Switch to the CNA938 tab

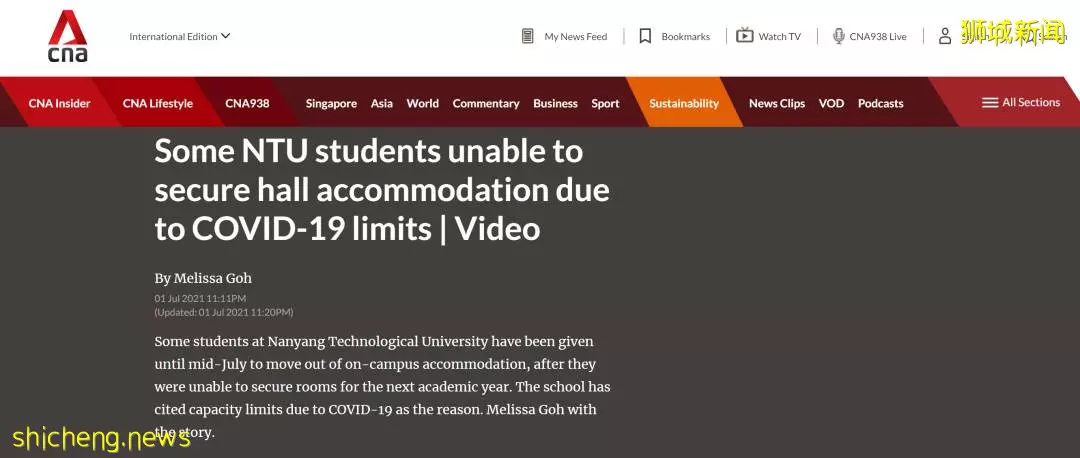coord(247,103)
